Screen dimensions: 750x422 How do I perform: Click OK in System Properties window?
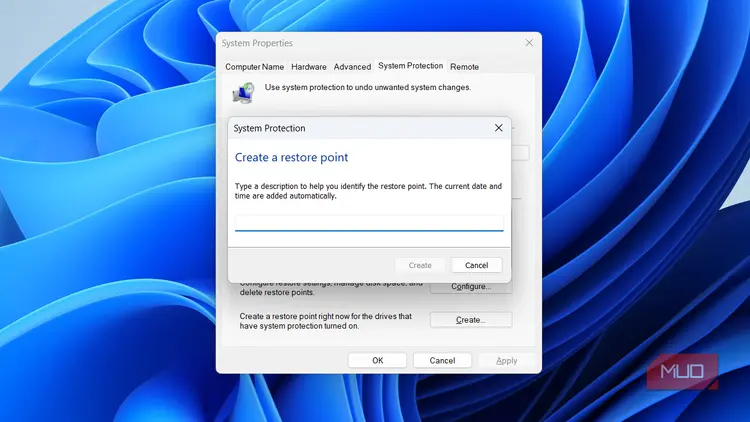pyautogui.click(x=377, y=360)
